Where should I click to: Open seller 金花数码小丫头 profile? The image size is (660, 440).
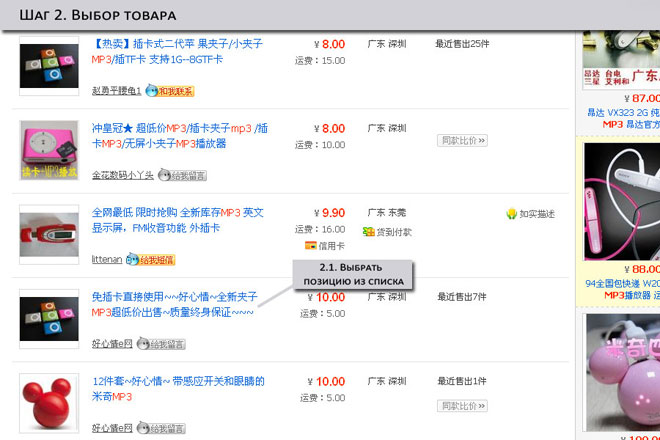coord(122,175)
